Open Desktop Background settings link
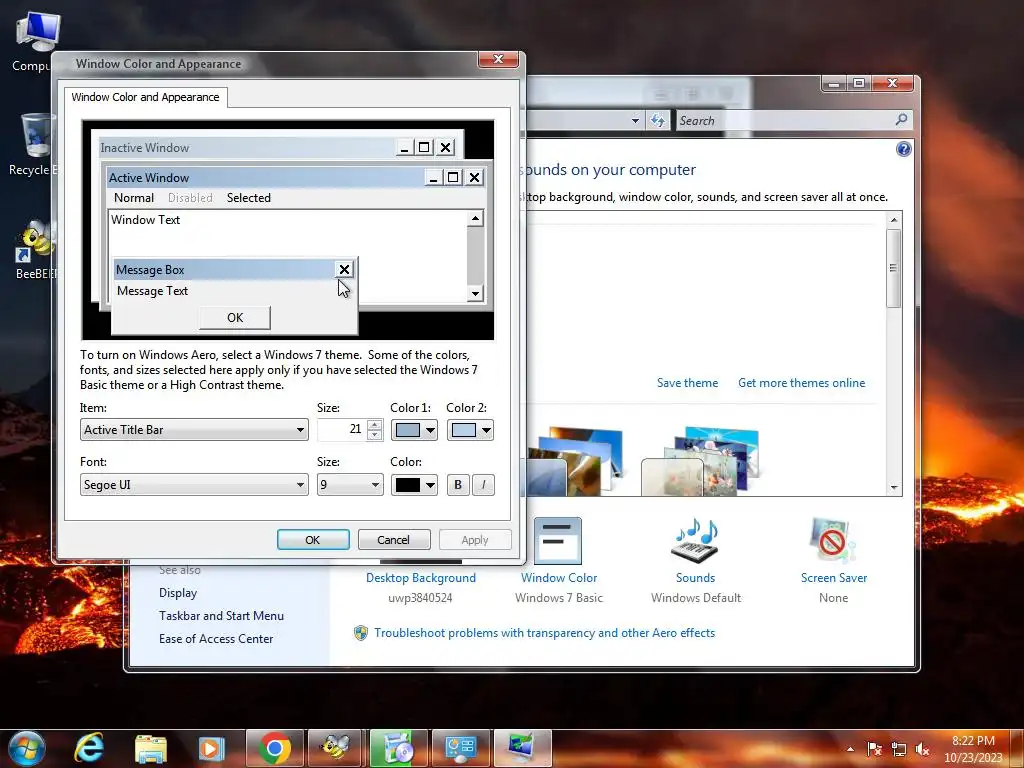The height and width of the screenshot is (768, 1024). 421,578
